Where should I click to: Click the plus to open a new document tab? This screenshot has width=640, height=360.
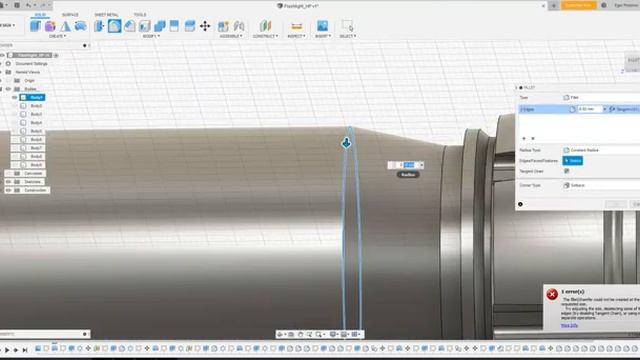[553, 6]
